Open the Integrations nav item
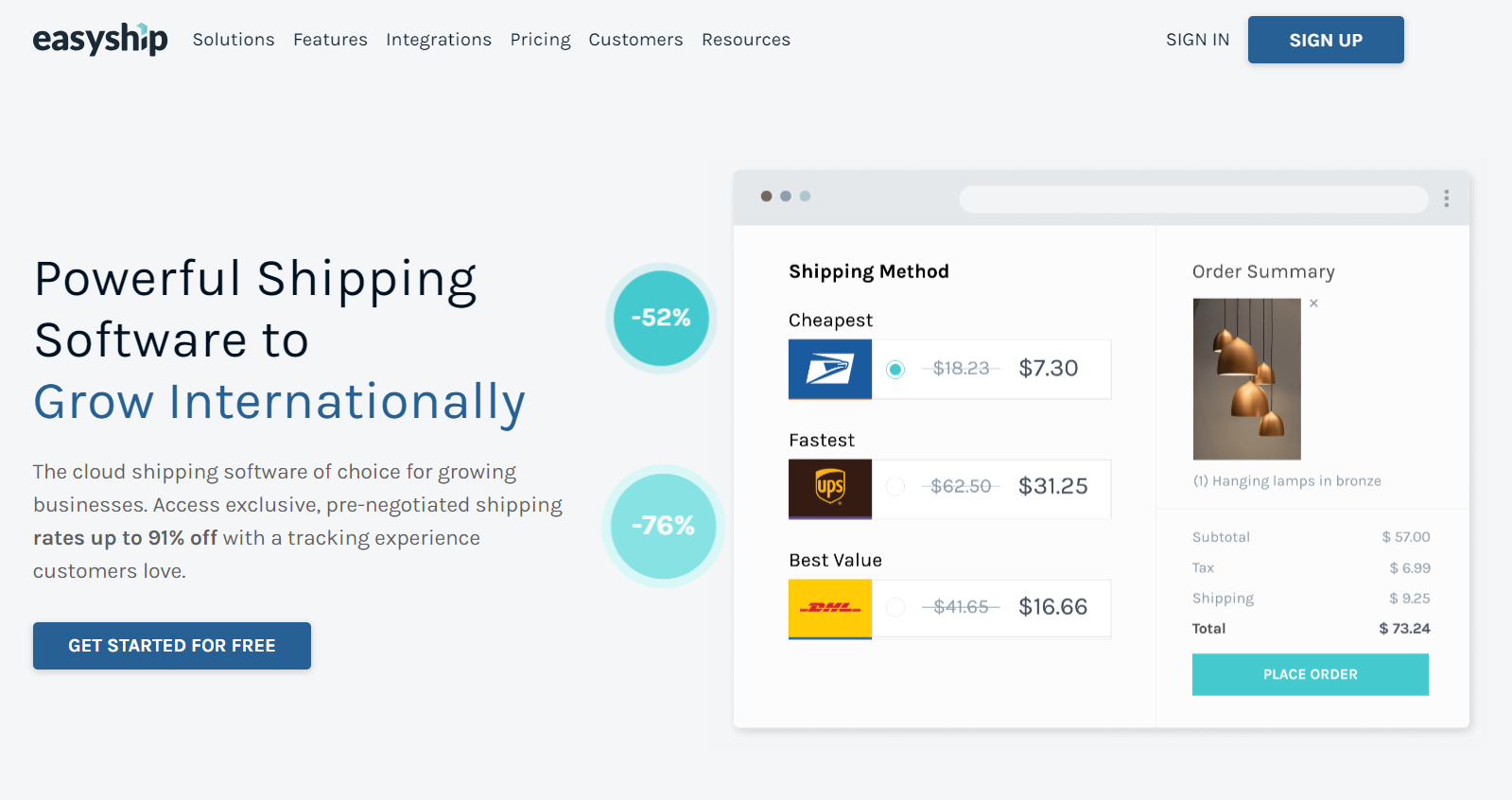1512x800 pixels. coord(439,40)
